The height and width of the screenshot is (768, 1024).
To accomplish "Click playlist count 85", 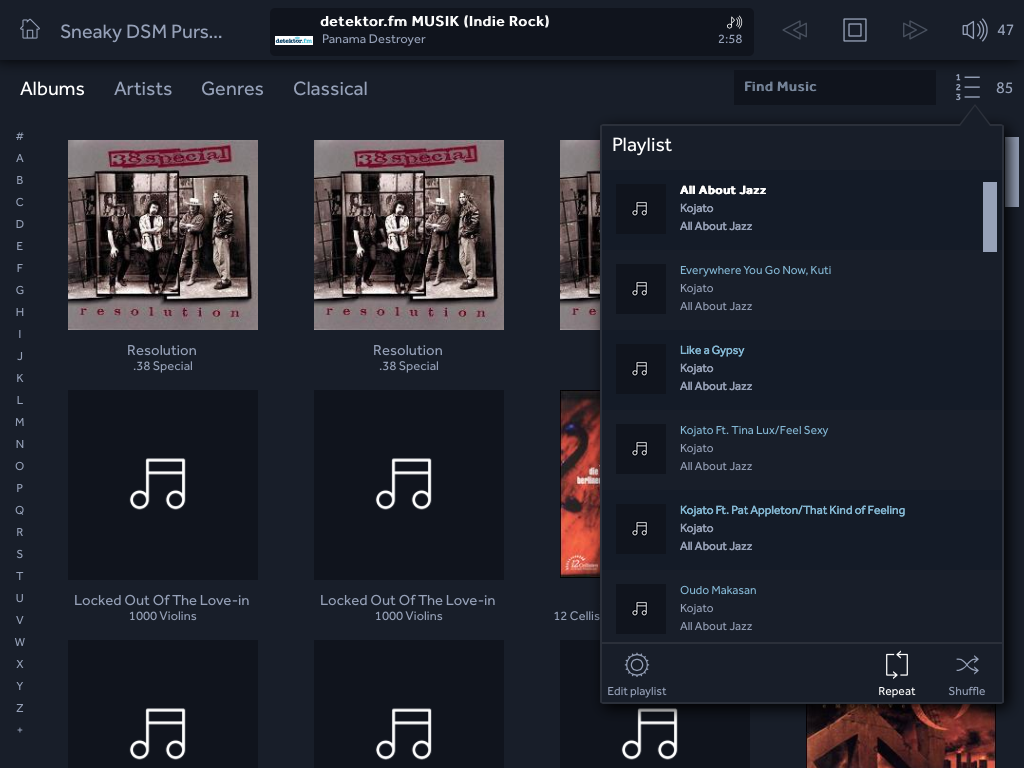I will tap(1004, 88).
